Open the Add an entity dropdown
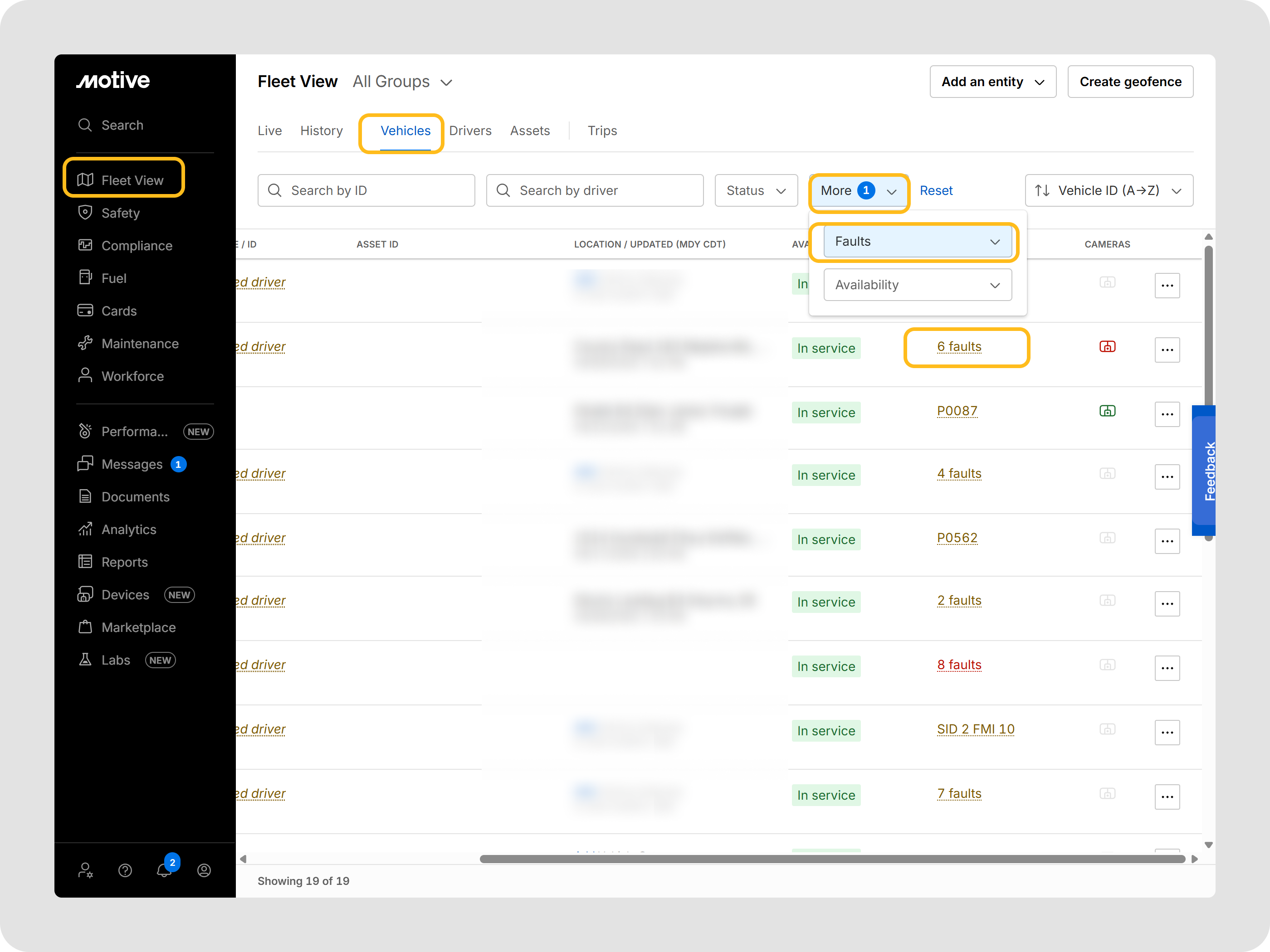 993,82
